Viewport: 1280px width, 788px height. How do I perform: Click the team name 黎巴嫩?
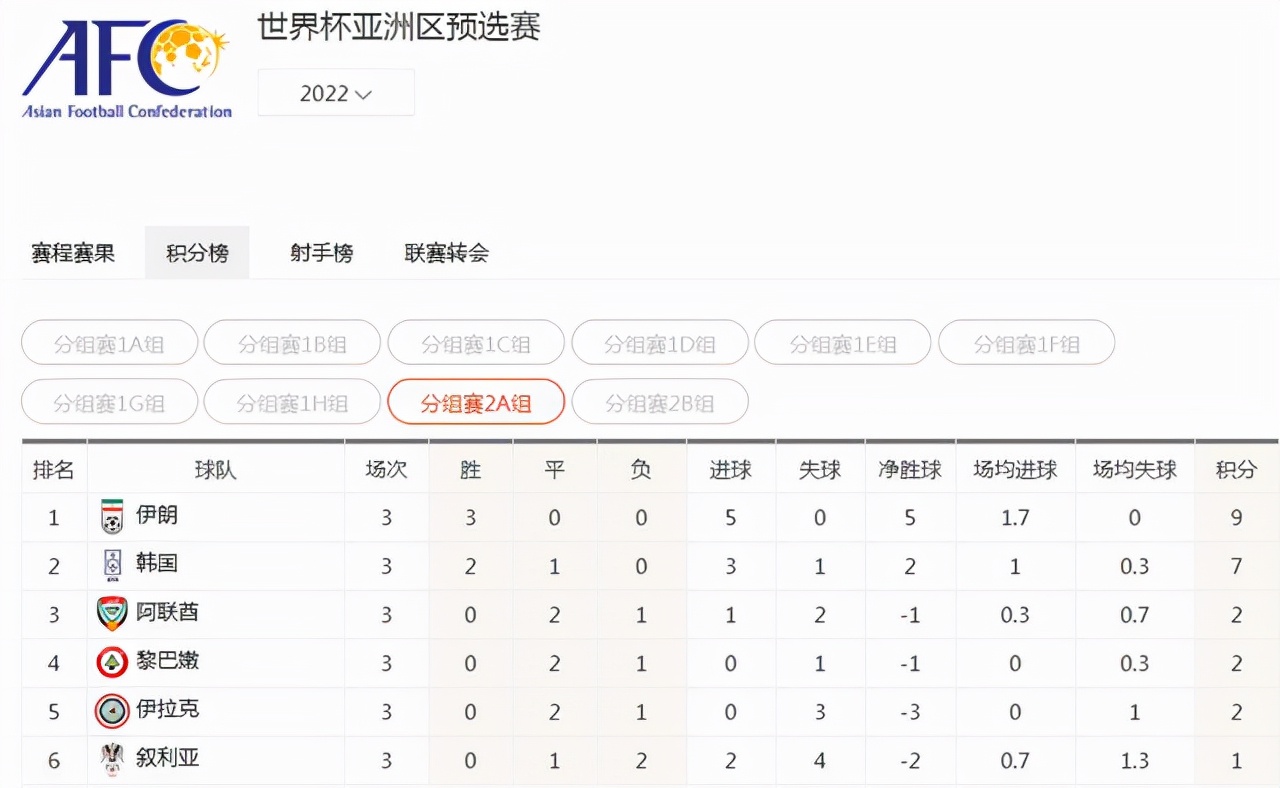click(x=168, y=660)
